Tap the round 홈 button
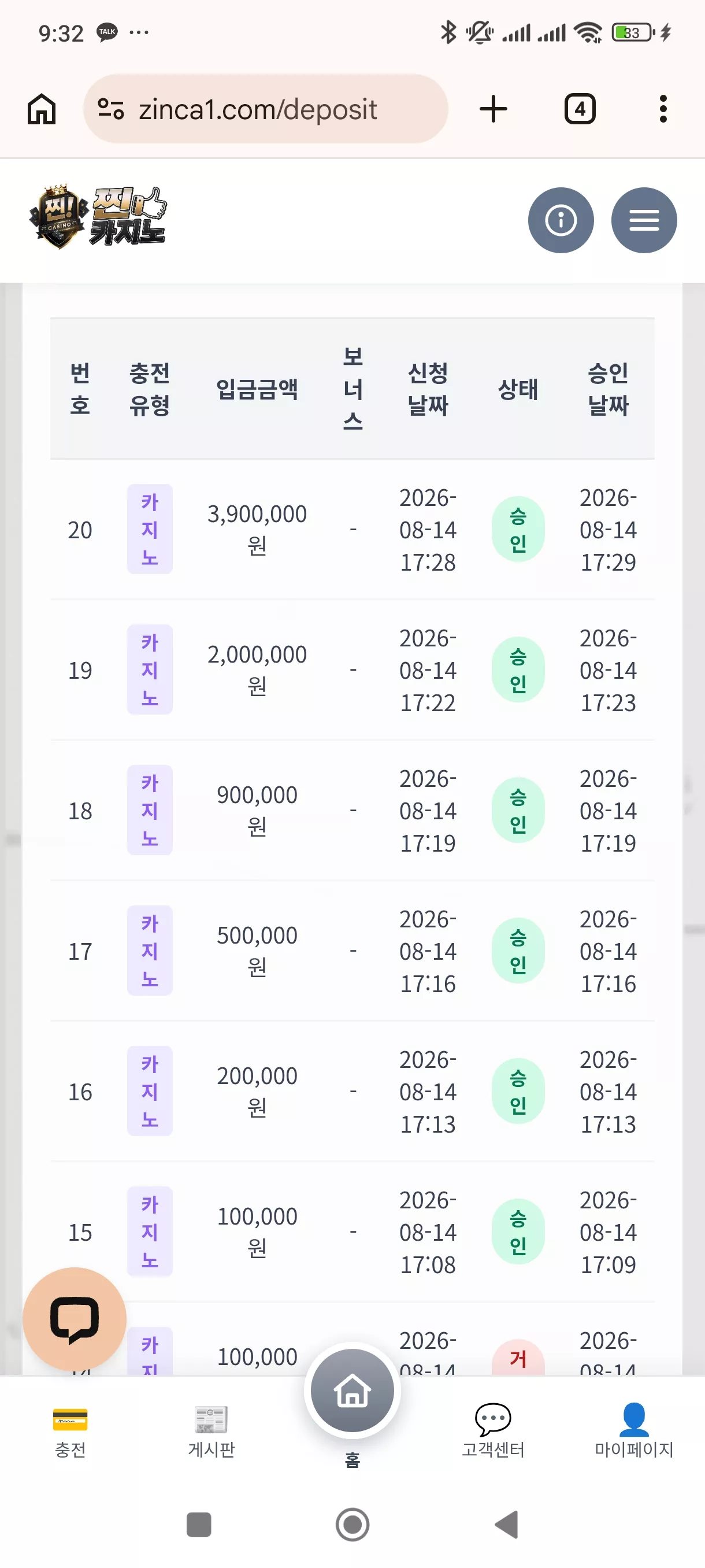Viewport: 705px width, 1568px height. (x=352, y=1391)
